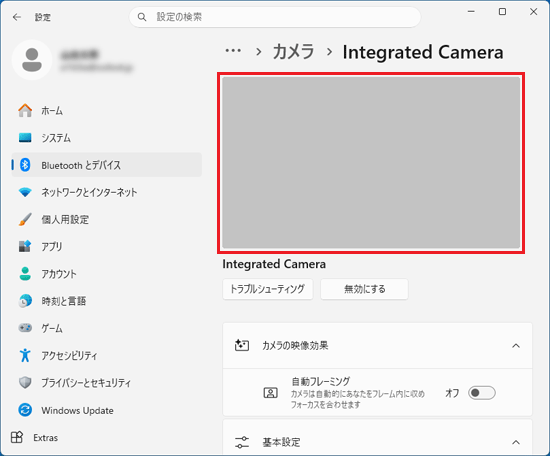Click the Accounts person icon
Image resolution: width=550 pixels, height=456 pixels.
[25, 274]
